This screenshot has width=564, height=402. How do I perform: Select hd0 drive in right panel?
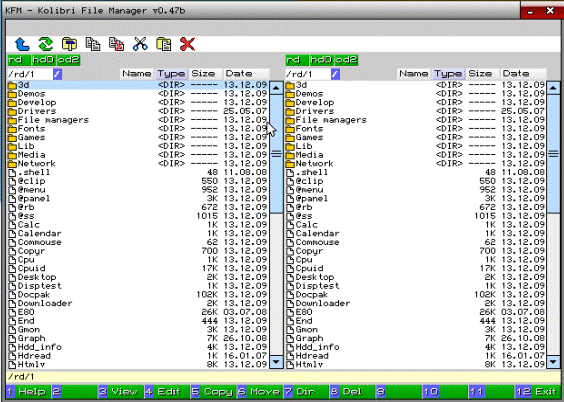point(322,60)
